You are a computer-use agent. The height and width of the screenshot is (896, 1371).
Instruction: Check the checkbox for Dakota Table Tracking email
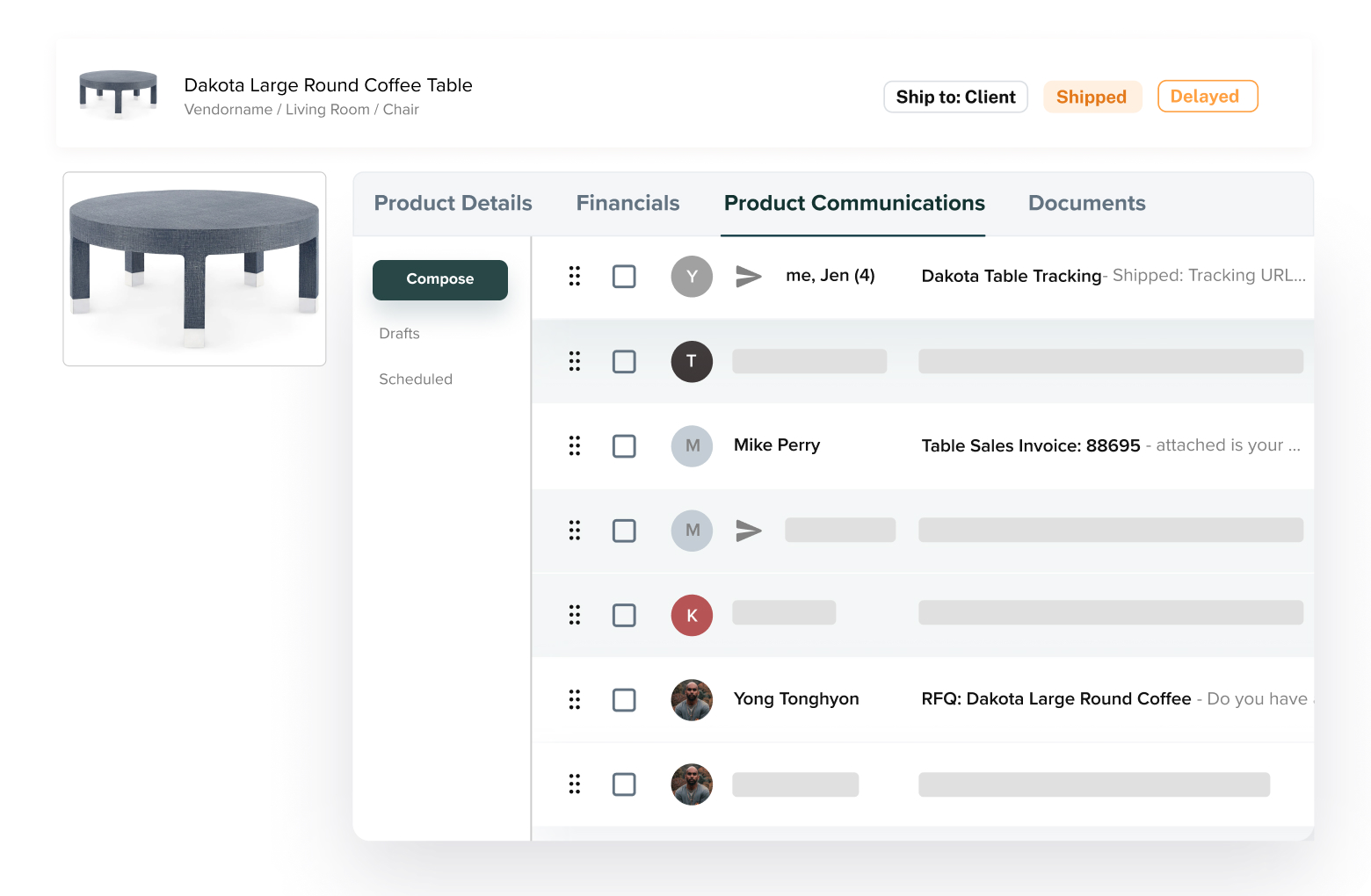[624, 276]
